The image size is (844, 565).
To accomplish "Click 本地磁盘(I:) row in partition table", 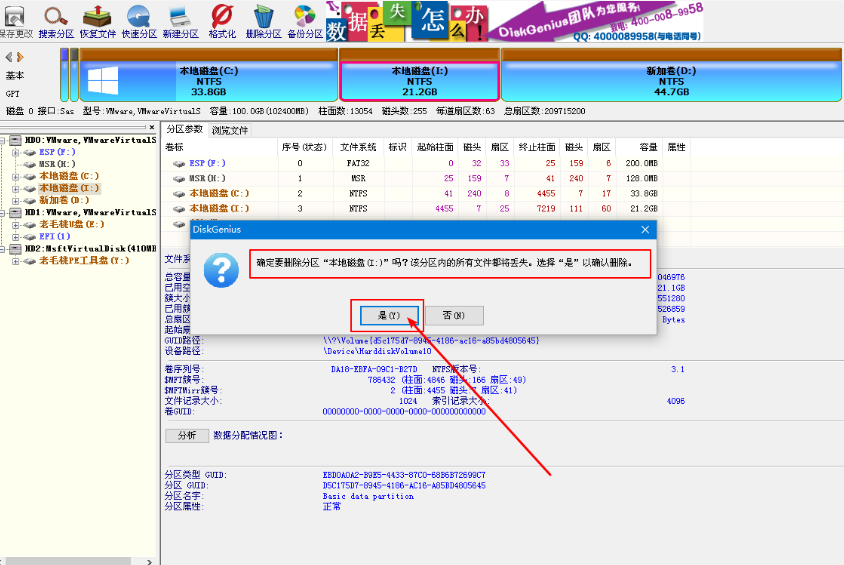I will point(425,208).
